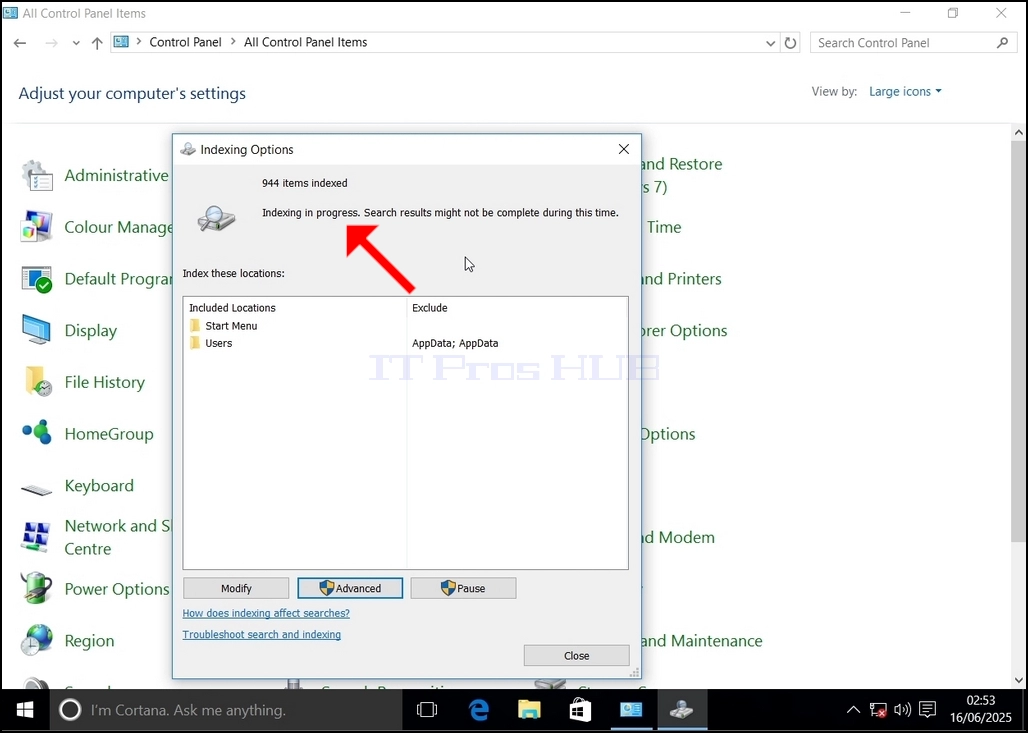Click the search magnifier in Control Panel search

[x=1002, y=43]
